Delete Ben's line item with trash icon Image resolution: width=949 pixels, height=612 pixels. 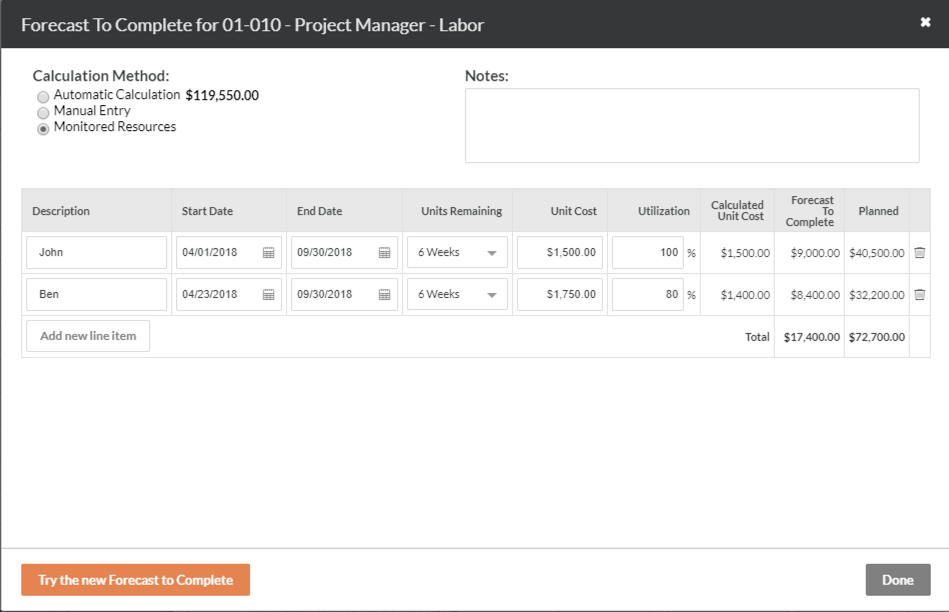919,294
